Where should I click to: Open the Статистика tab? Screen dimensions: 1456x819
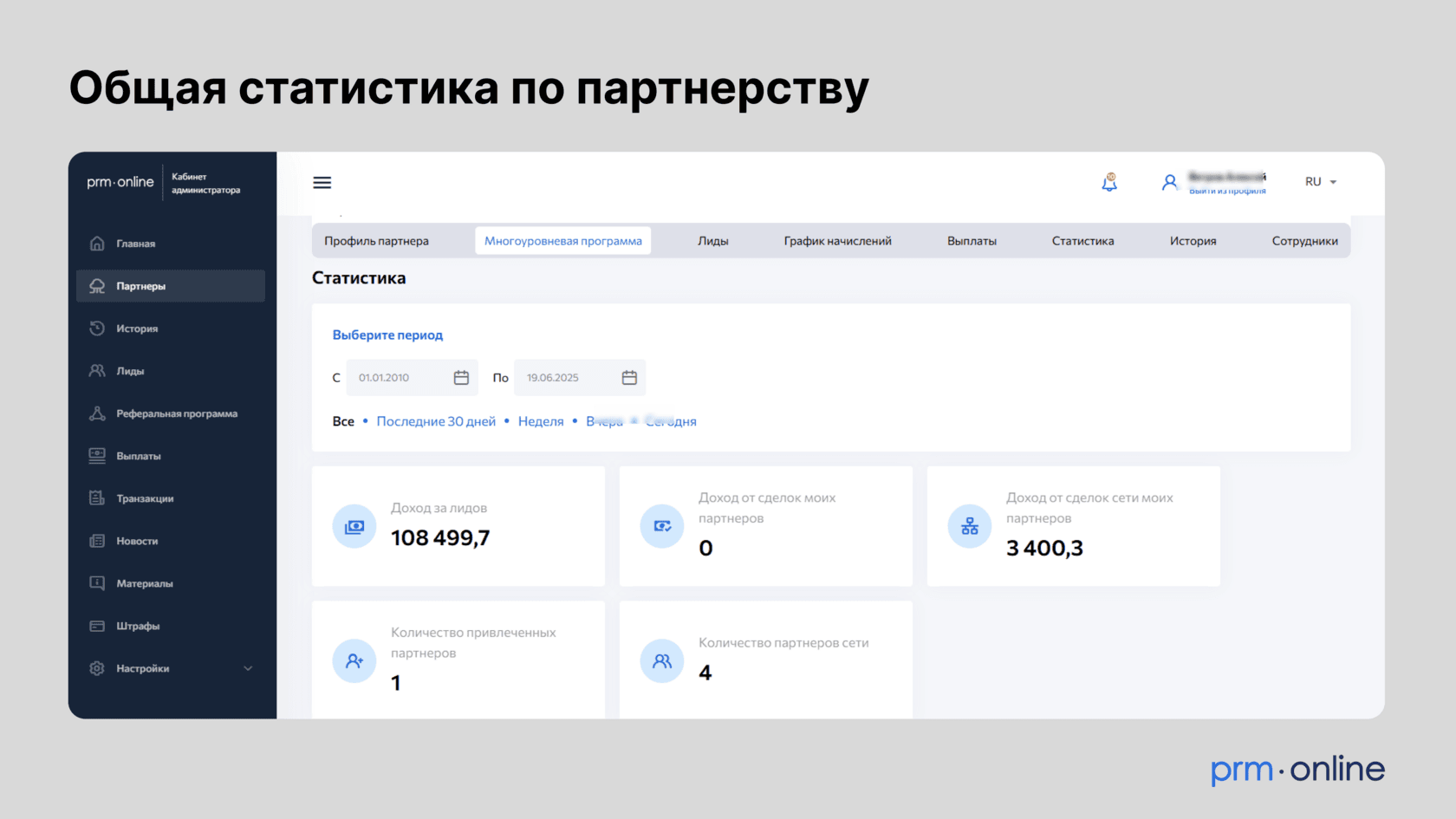[x=1083, y=241]
